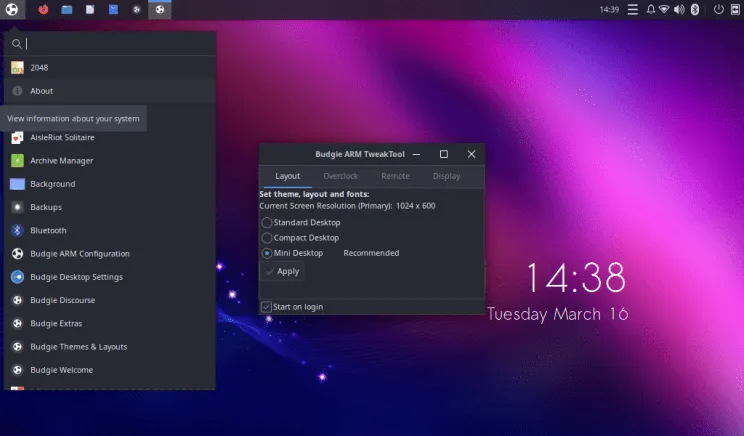
Task: Open the Budgie menu button
Action: [10, 10]
